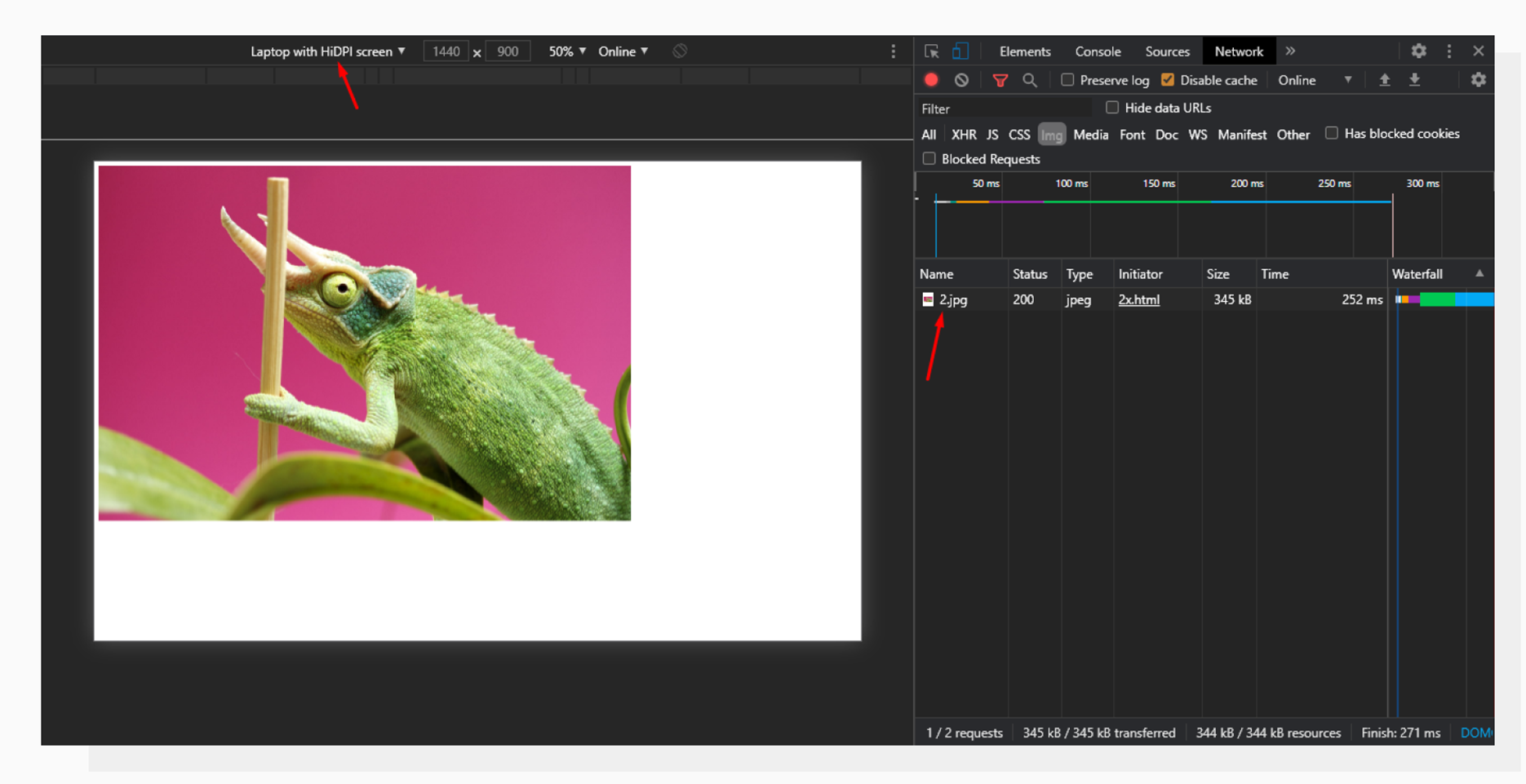Open the 50% zoom dropdown

point(566,51)
